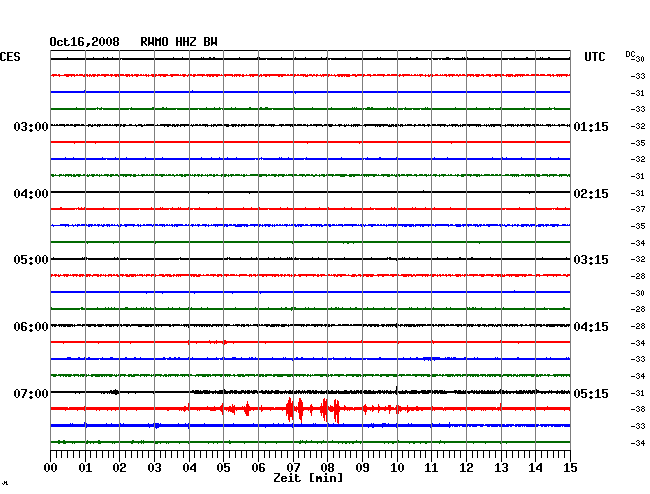Image resolution: width=650 pixels, height=494 pixels.
Task: Select x-axis minute label 13
Action: (x=501, y=467)
